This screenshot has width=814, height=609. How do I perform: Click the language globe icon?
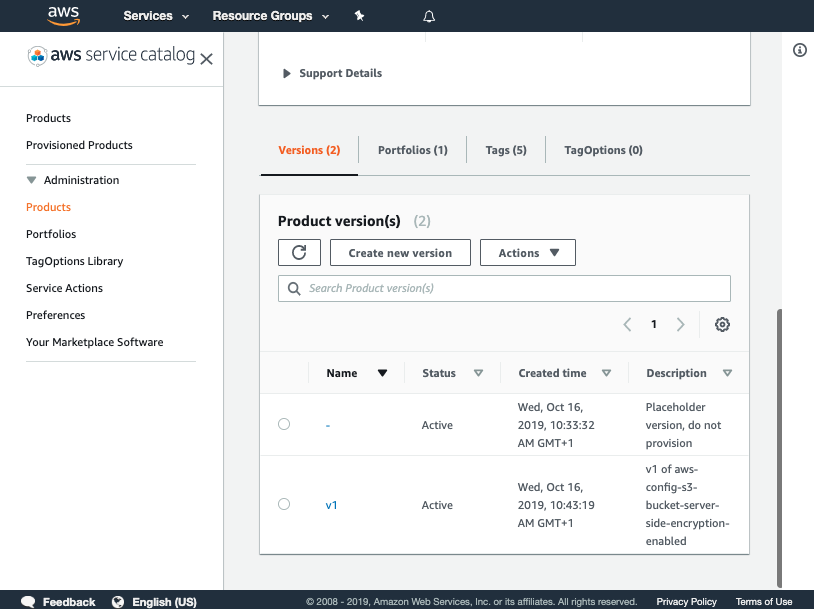[x=118, y=602]
